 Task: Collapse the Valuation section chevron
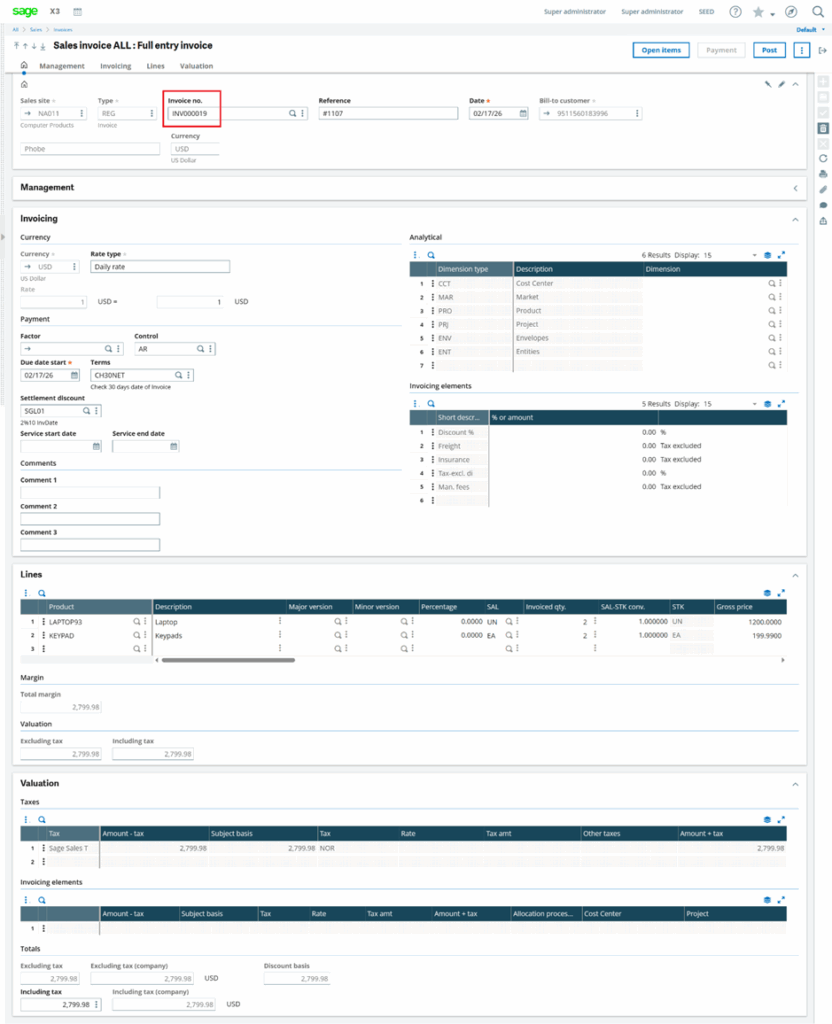[x=794, y=783]
